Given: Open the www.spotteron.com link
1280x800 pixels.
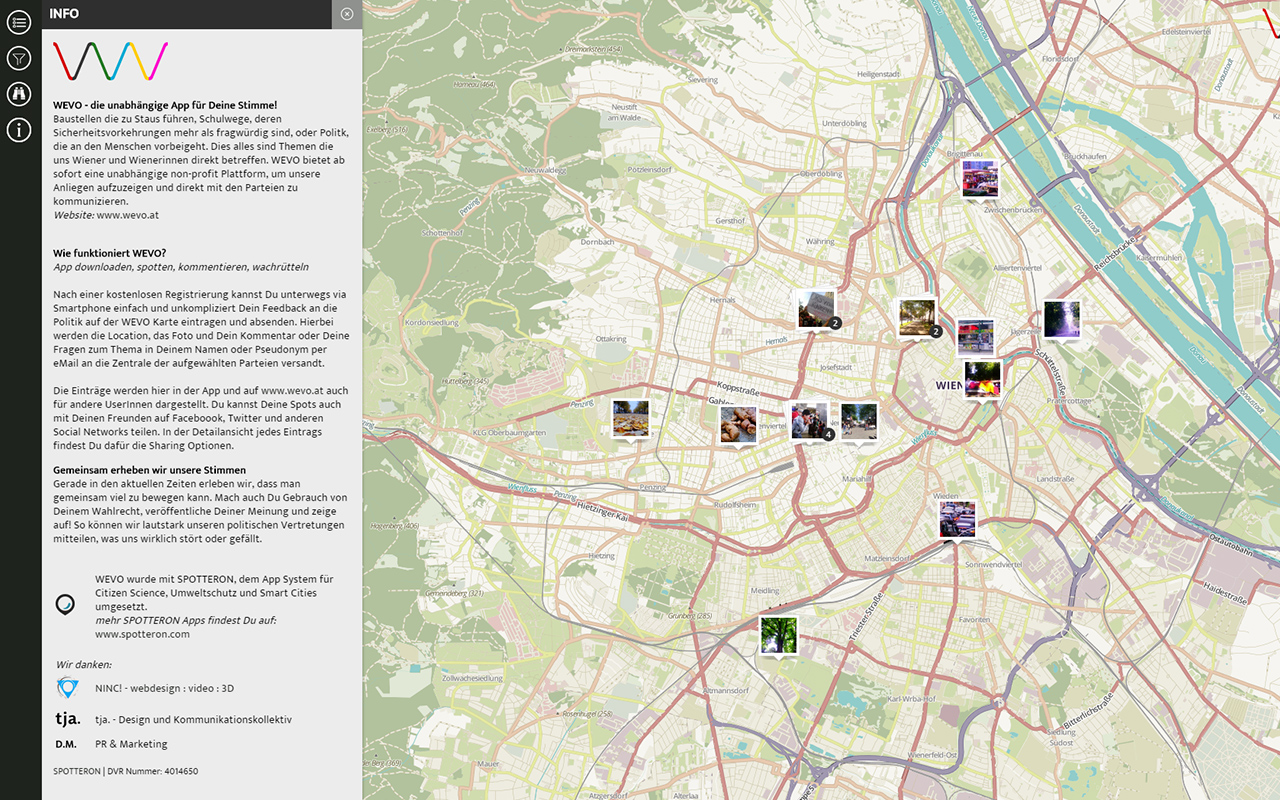Looking at the screenshot, I should (142, 634).
